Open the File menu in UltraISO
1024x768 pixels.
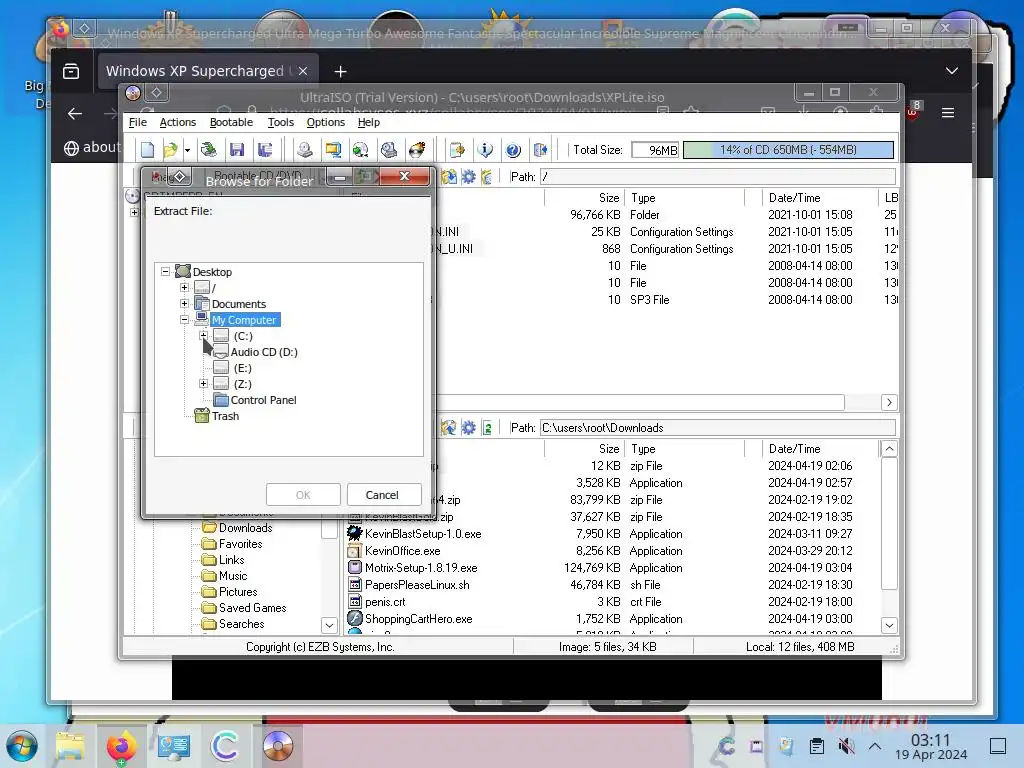coord(138,122)
